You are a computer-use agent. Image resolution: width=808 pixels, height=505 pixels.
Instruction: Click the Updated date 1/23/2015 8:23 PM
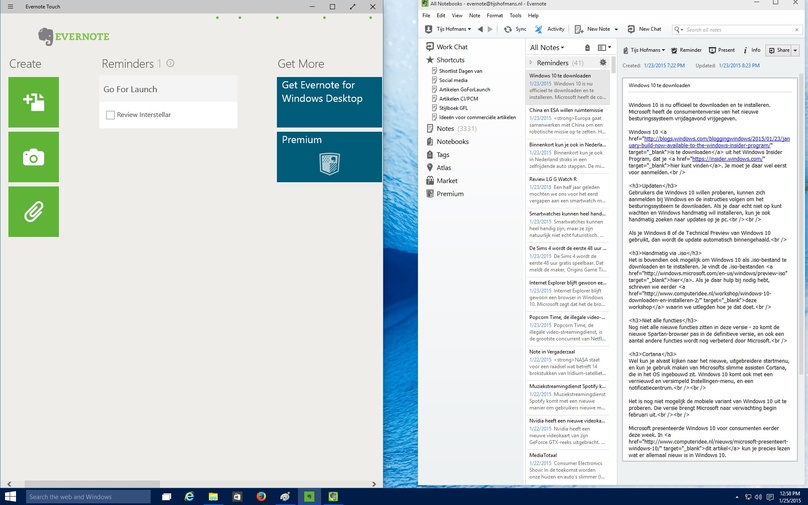[x=739, y=66]
